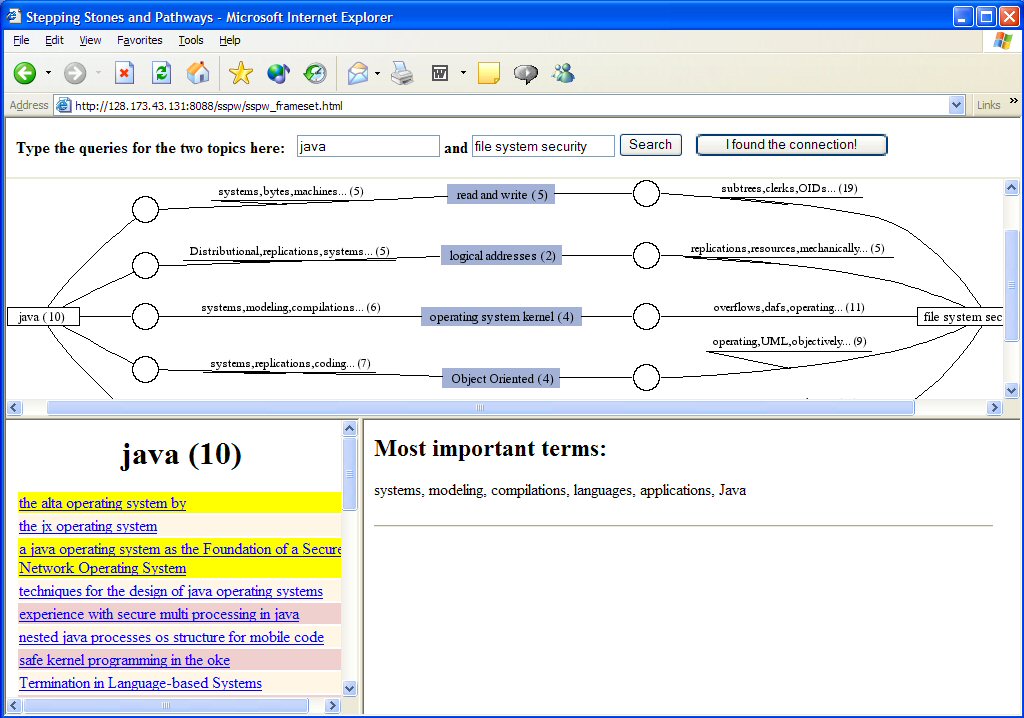Select the 'file system sec' graph node
The image size is (1024, 718).
[x=960, y=317]
